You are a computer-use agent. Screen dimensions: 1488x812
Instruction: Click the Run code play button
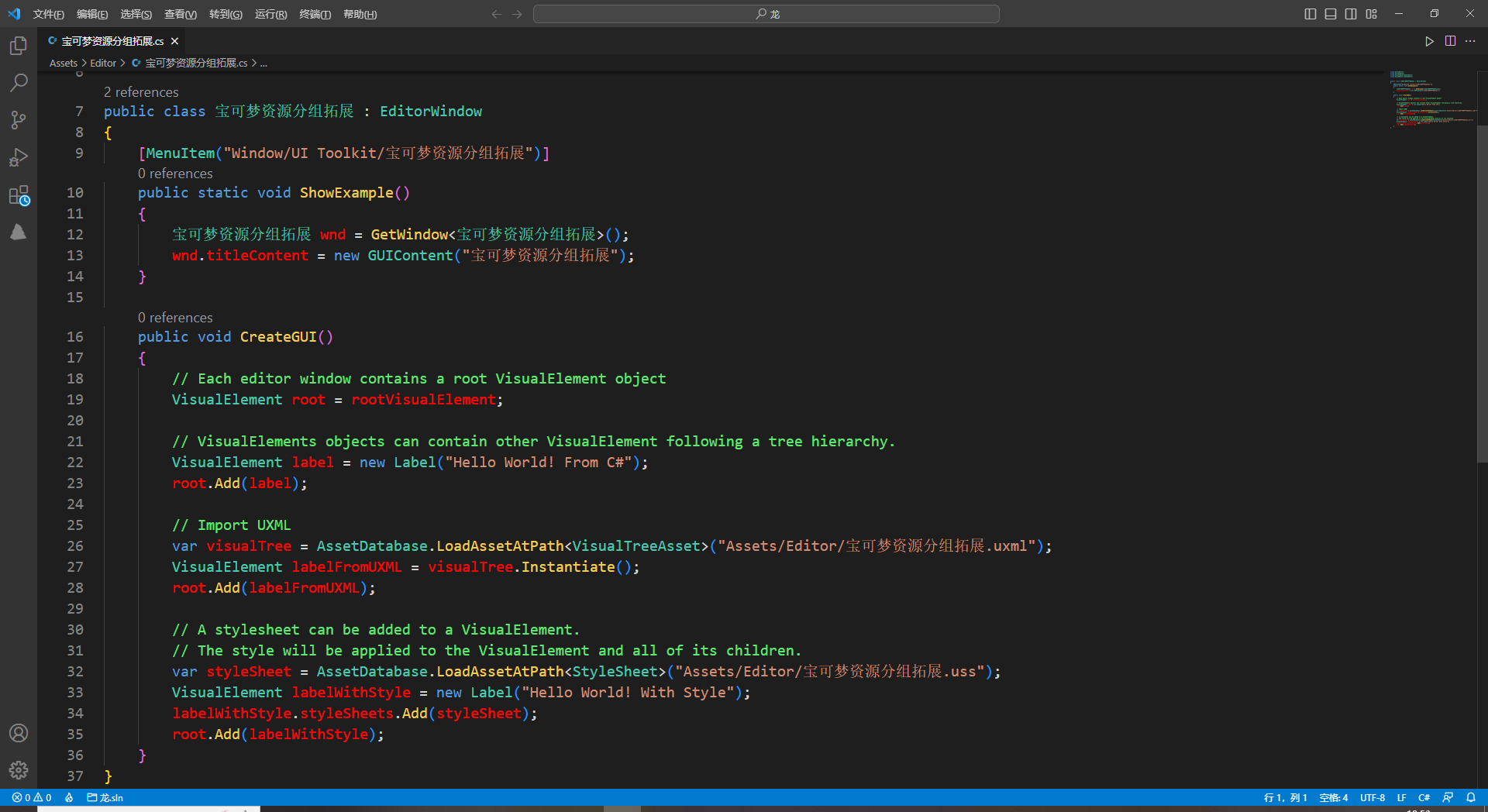[1429, 41]
